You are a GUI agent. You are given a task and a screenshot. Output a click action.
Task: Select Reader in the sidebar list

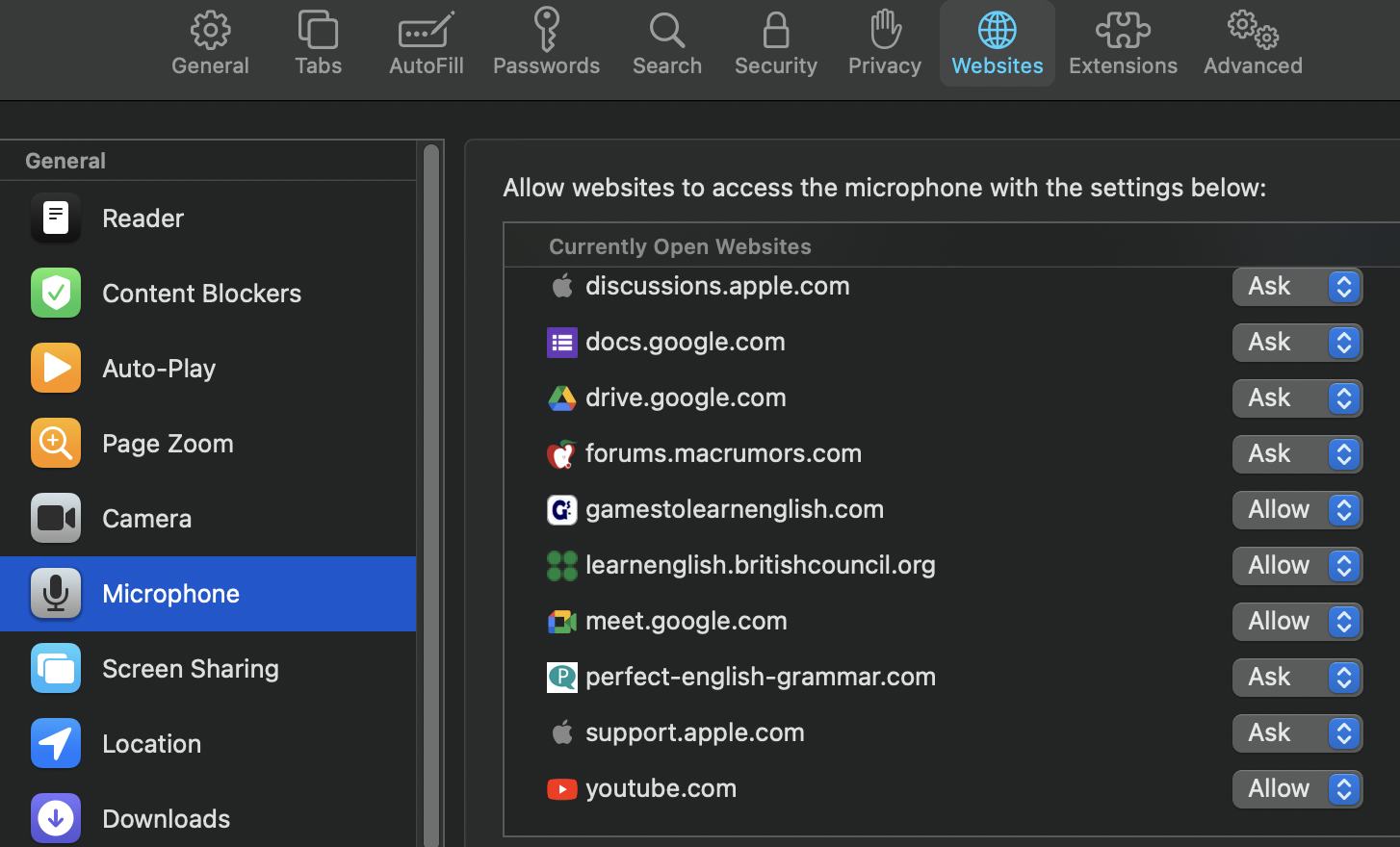coord(143,218)
